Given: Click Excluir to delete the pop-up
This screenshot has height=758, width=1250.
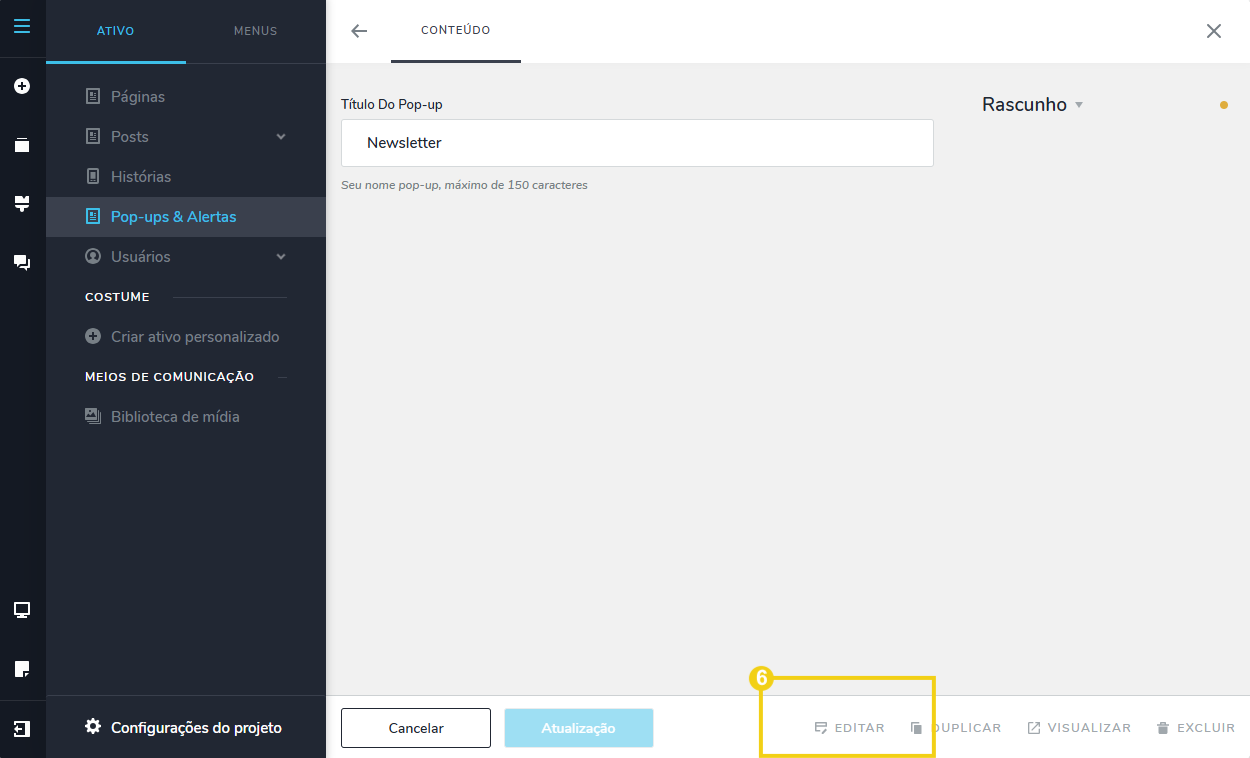Looking at the screenshot, I should (x=1195, y=728).
